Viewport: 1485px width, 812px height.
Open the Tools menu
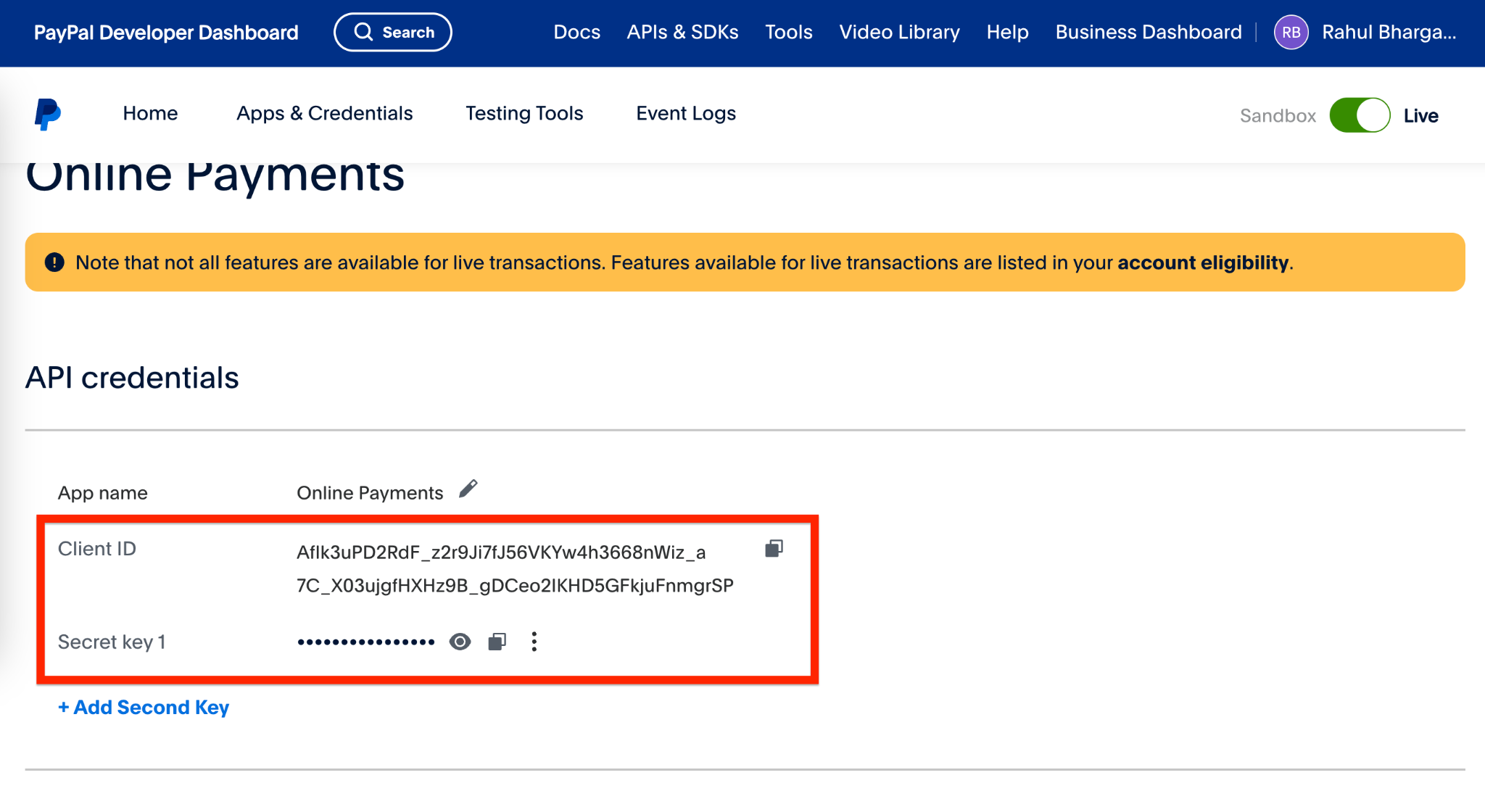pos(789,33)
